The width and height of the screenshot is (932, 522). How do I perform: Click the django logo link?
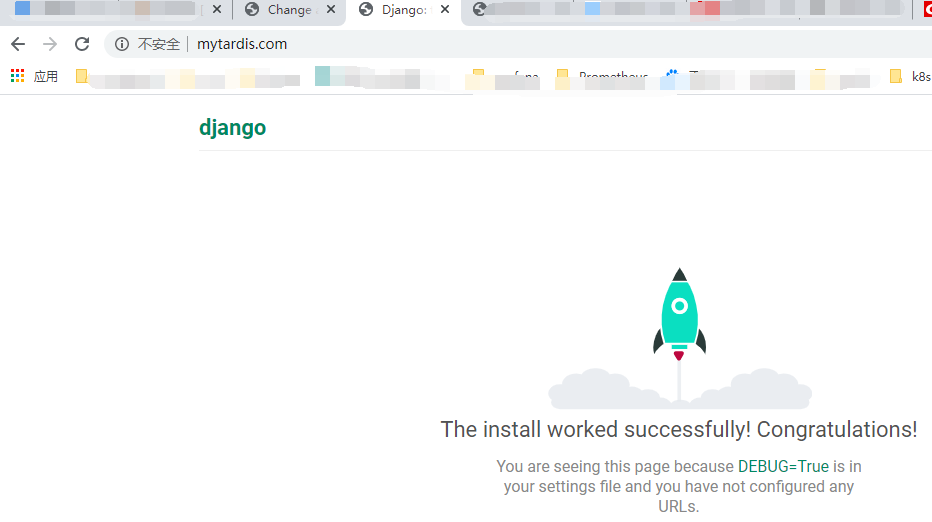[232, 128]
